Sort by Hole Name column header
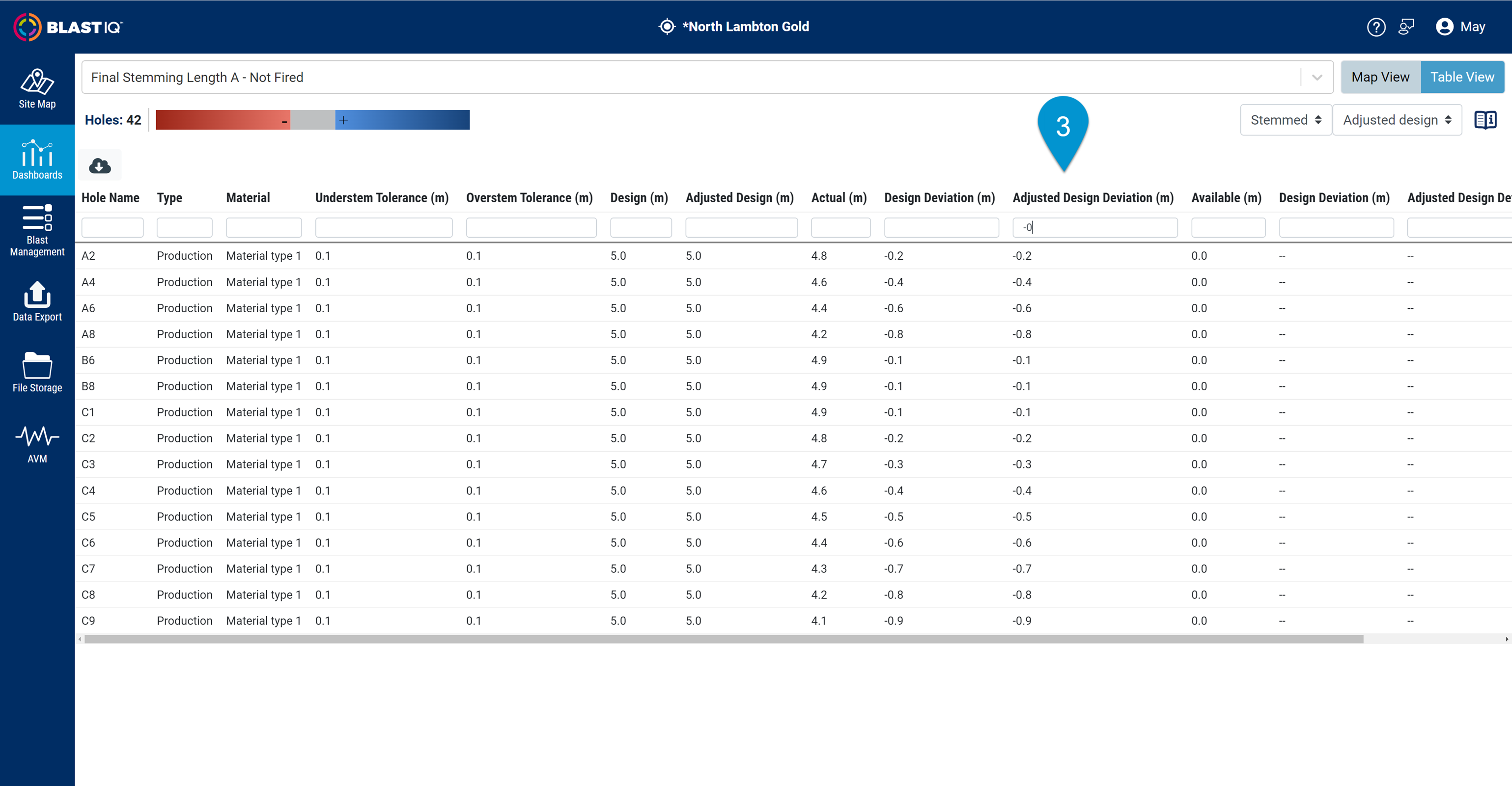 (x=111, y=198)
